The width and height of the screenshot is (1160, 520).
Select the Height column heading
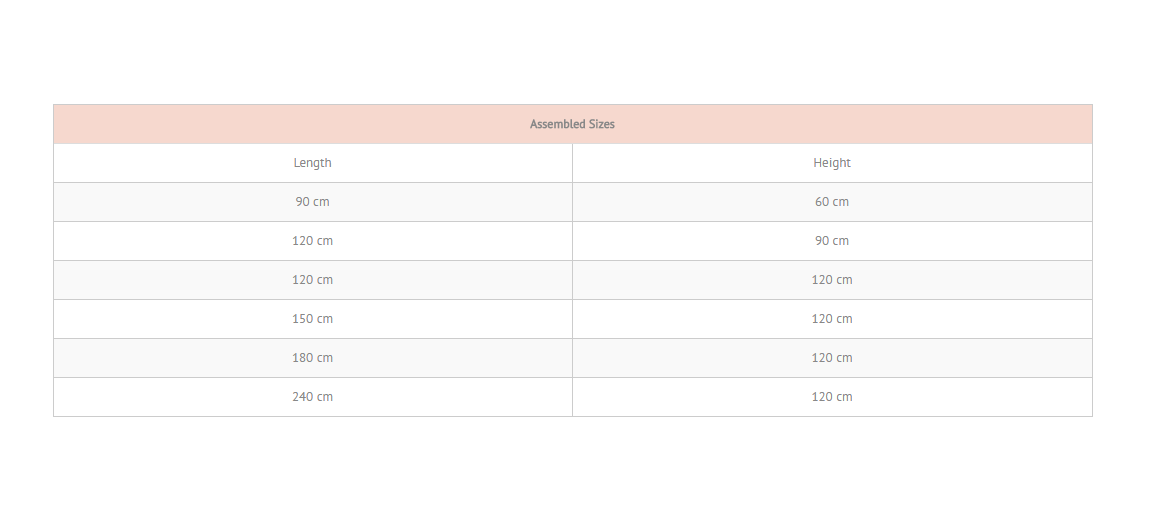(x=832, y=163)
